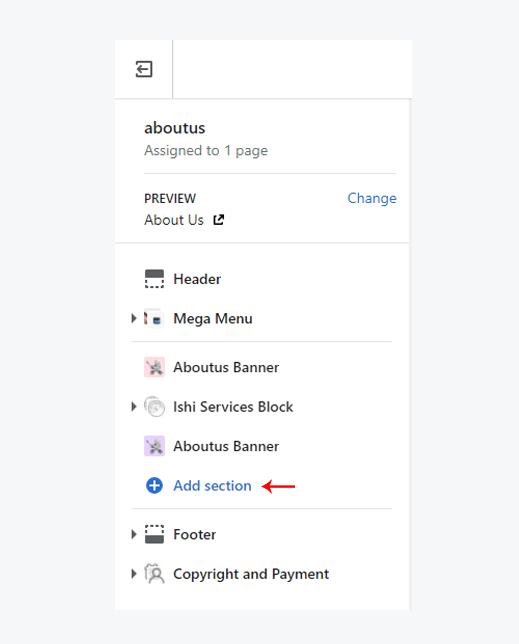This screenshot has height=644, width=519.
Task: Click the blue plus Add section icon
Action: (x=154, y=485)
